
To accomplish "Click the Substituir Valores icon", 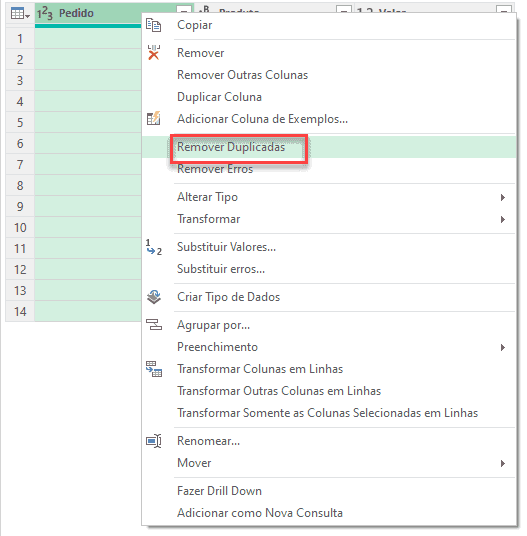I will [x=153, y=247].
